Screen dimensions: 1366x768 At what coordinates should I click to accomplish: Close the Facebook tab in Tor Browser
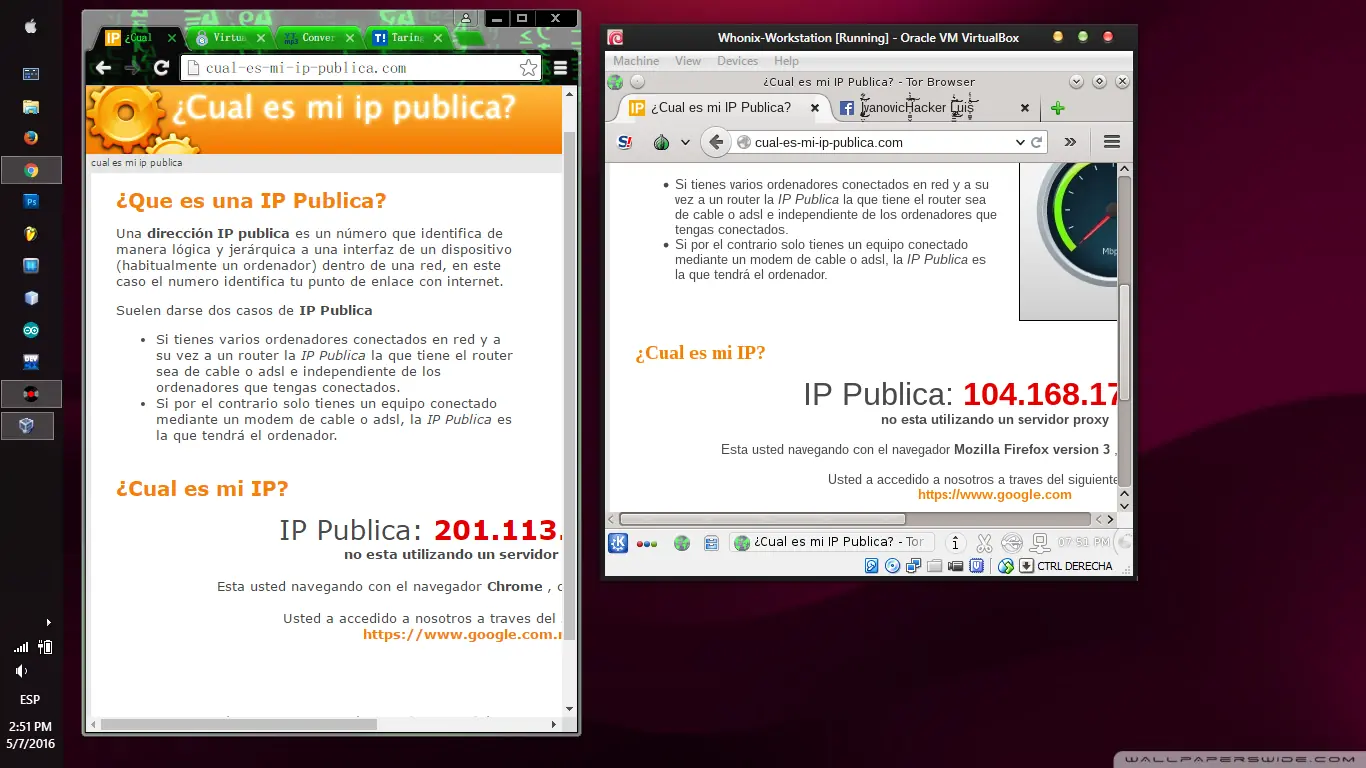click(1024, 108)
